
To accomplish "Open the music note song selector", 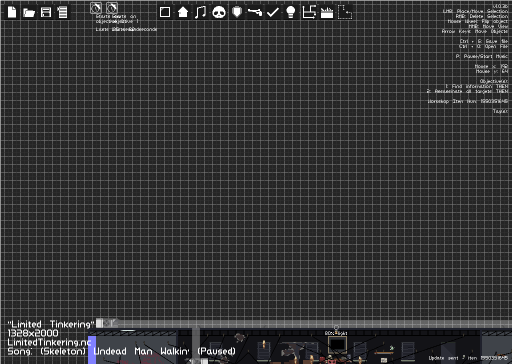I will coord(200,12).
